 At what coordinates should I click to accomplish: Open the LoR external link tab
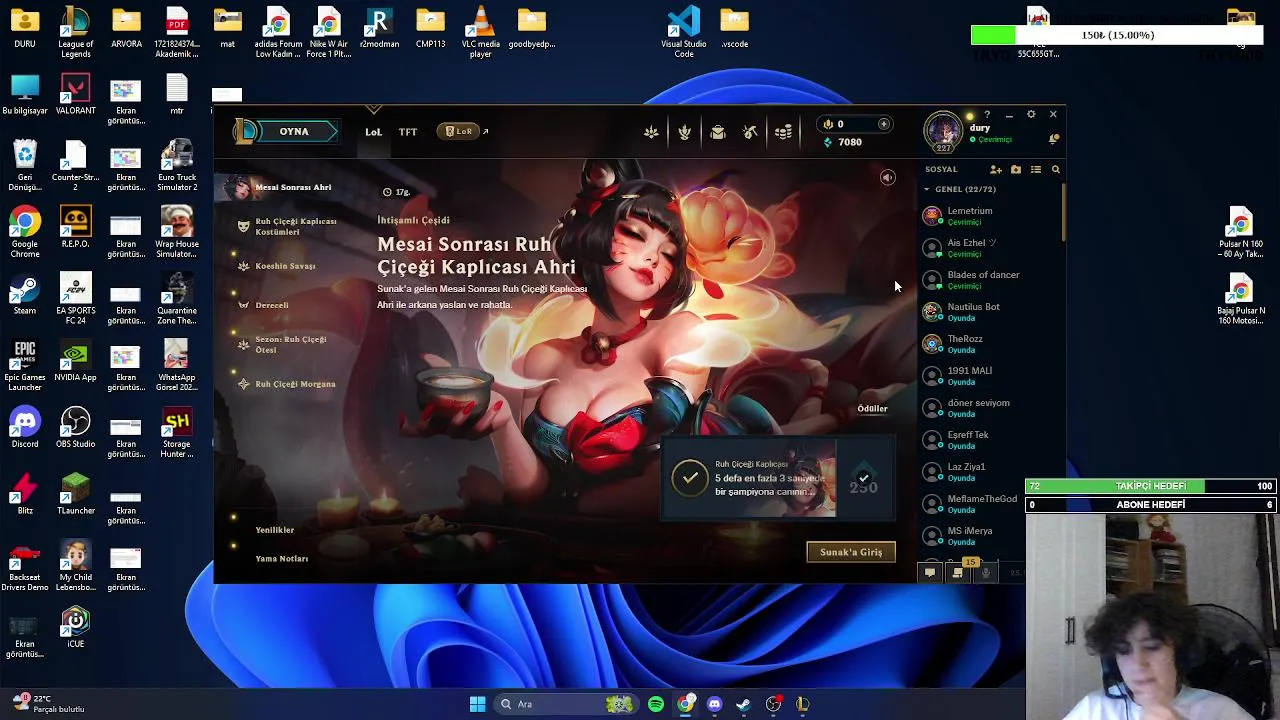[x=462, y=131]
